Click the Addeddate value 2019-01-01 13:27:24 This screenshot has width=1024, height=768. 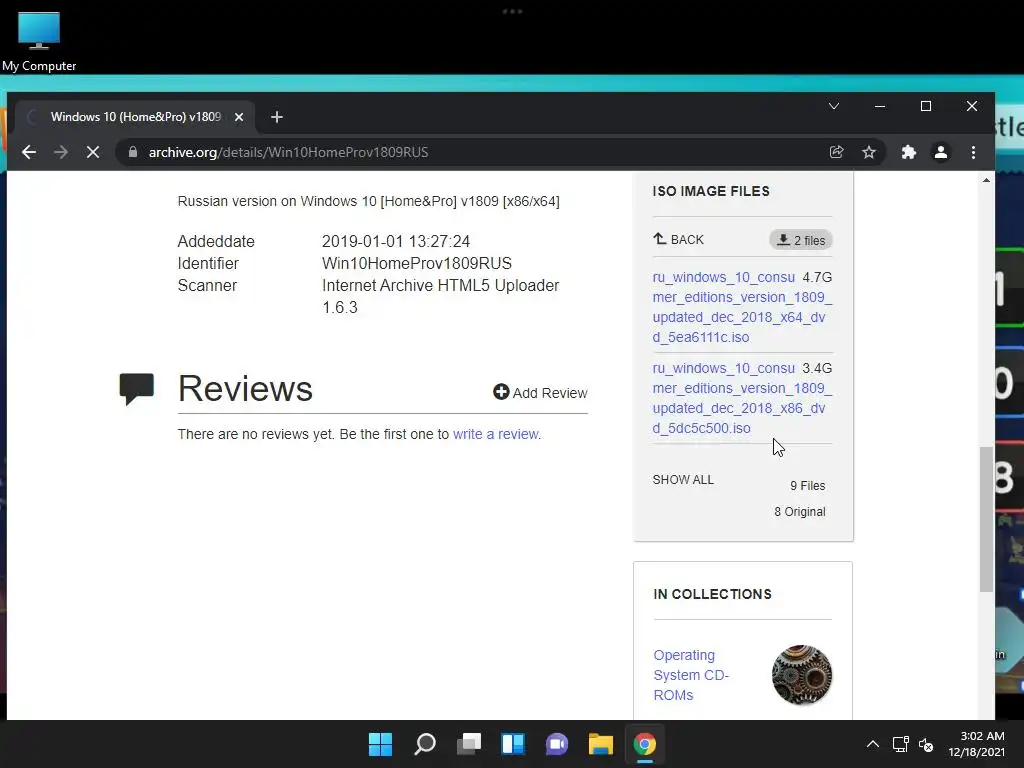coord(396,241)
